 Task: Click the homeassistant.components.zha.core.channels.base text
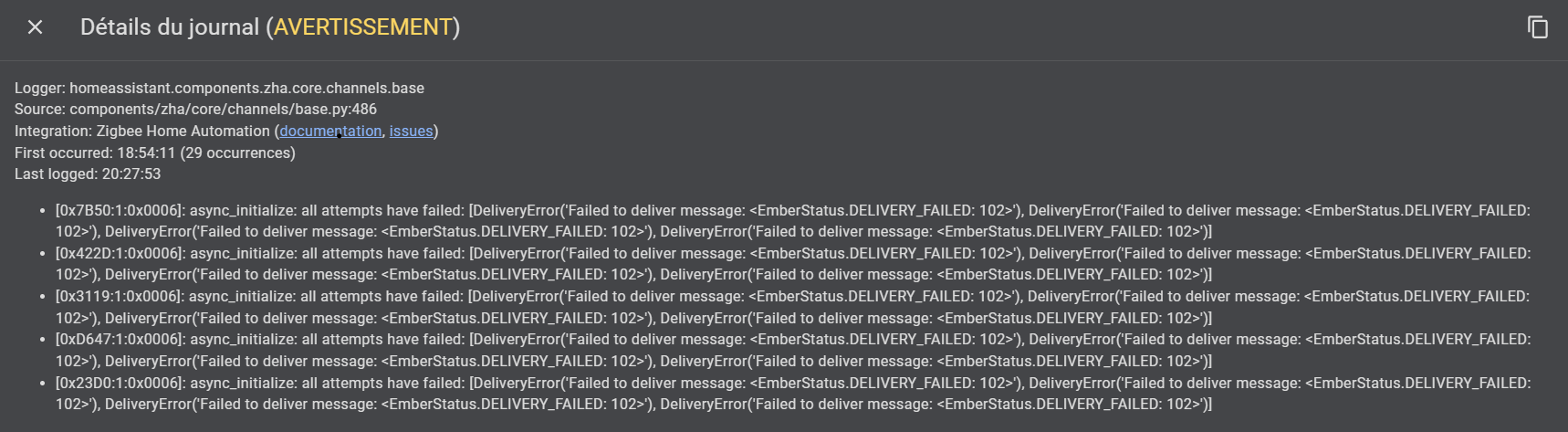tap(246, 88)
